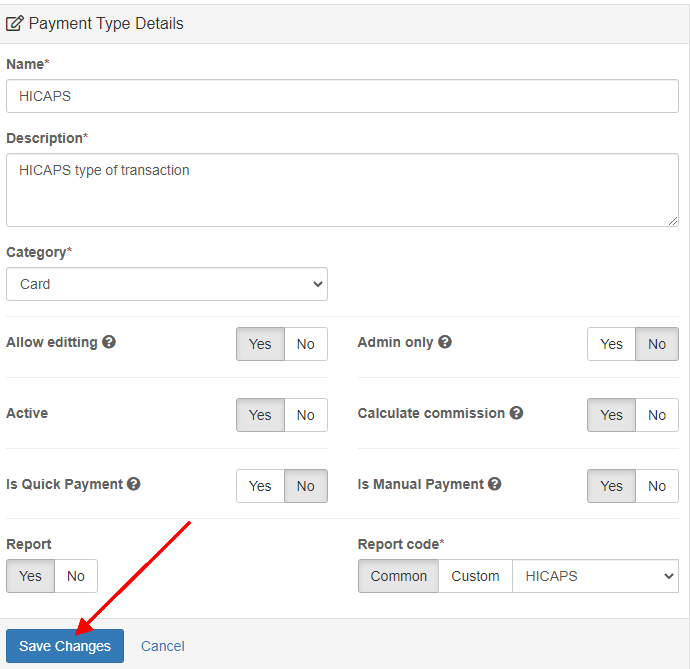The width and height of the screenshot is (690, 669).
Task: Set Active to Yes
Action: (260, 415)
